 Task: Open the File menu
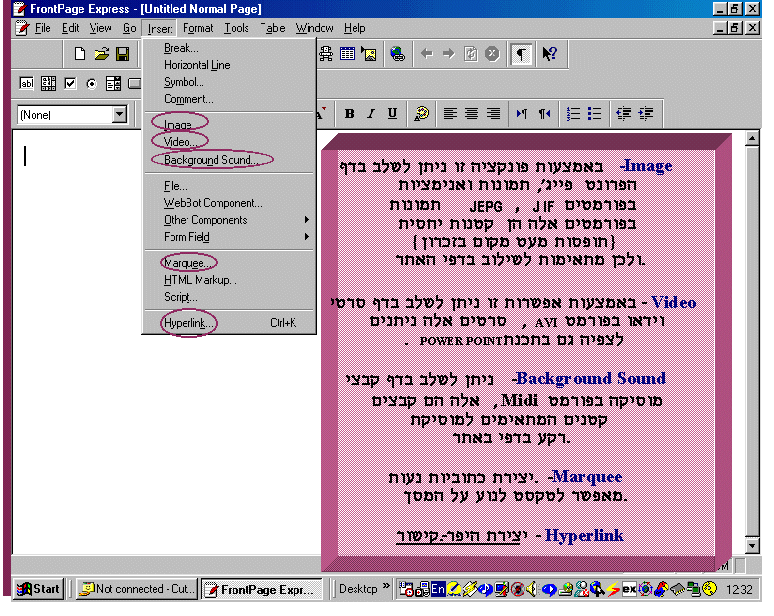pyautogui.click(x=42, y=28)
